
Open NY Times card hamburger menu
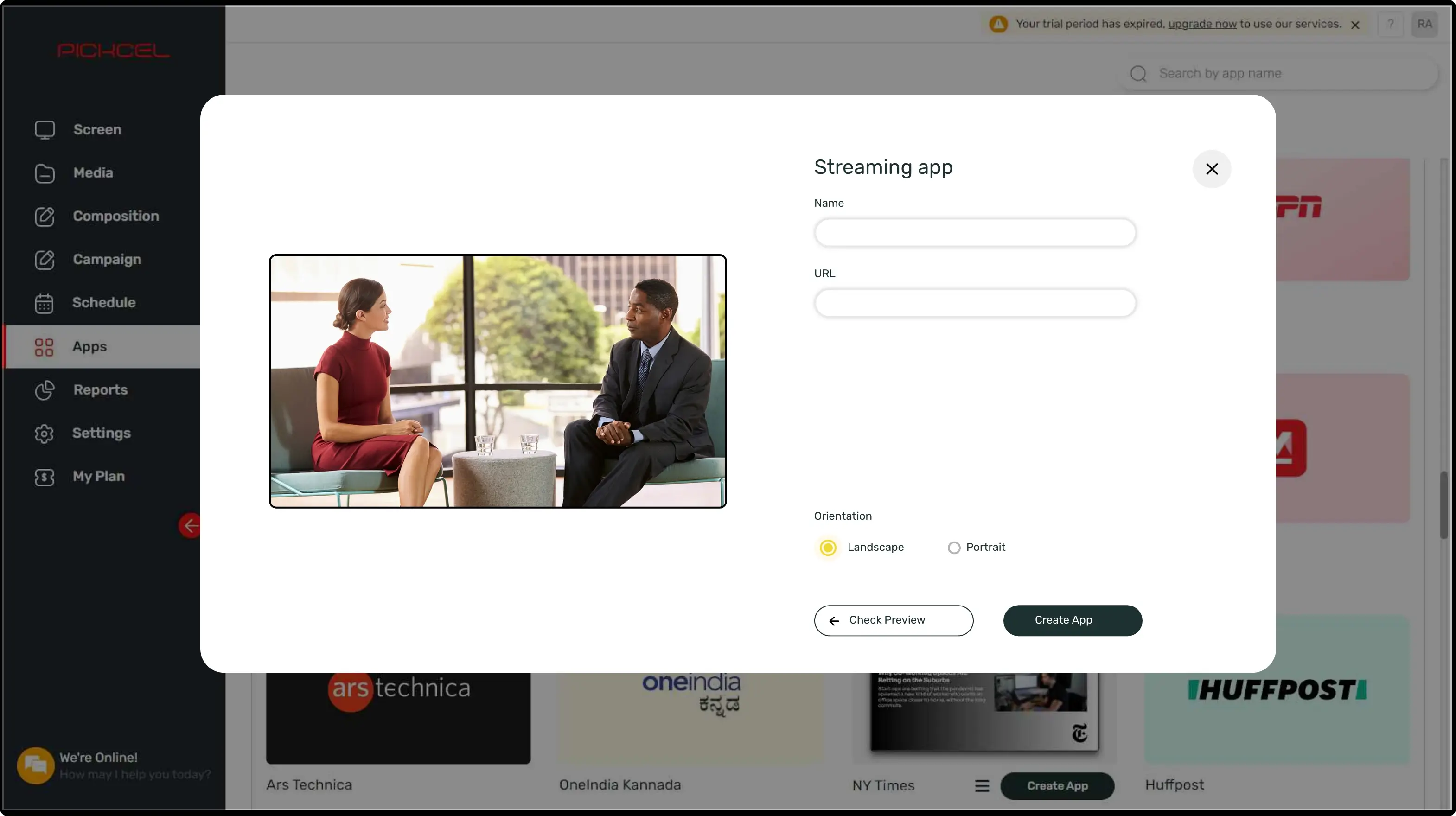[982, 785]
